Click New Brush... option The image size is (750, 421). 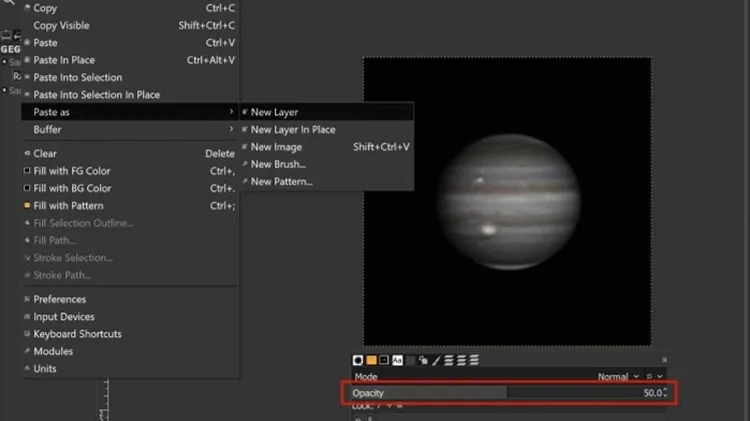click(278, 164)
